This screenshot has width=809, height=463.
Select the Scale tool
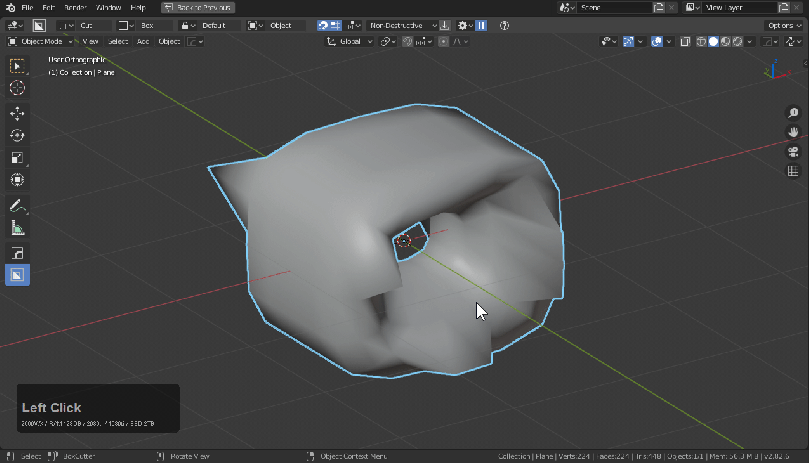17,158
